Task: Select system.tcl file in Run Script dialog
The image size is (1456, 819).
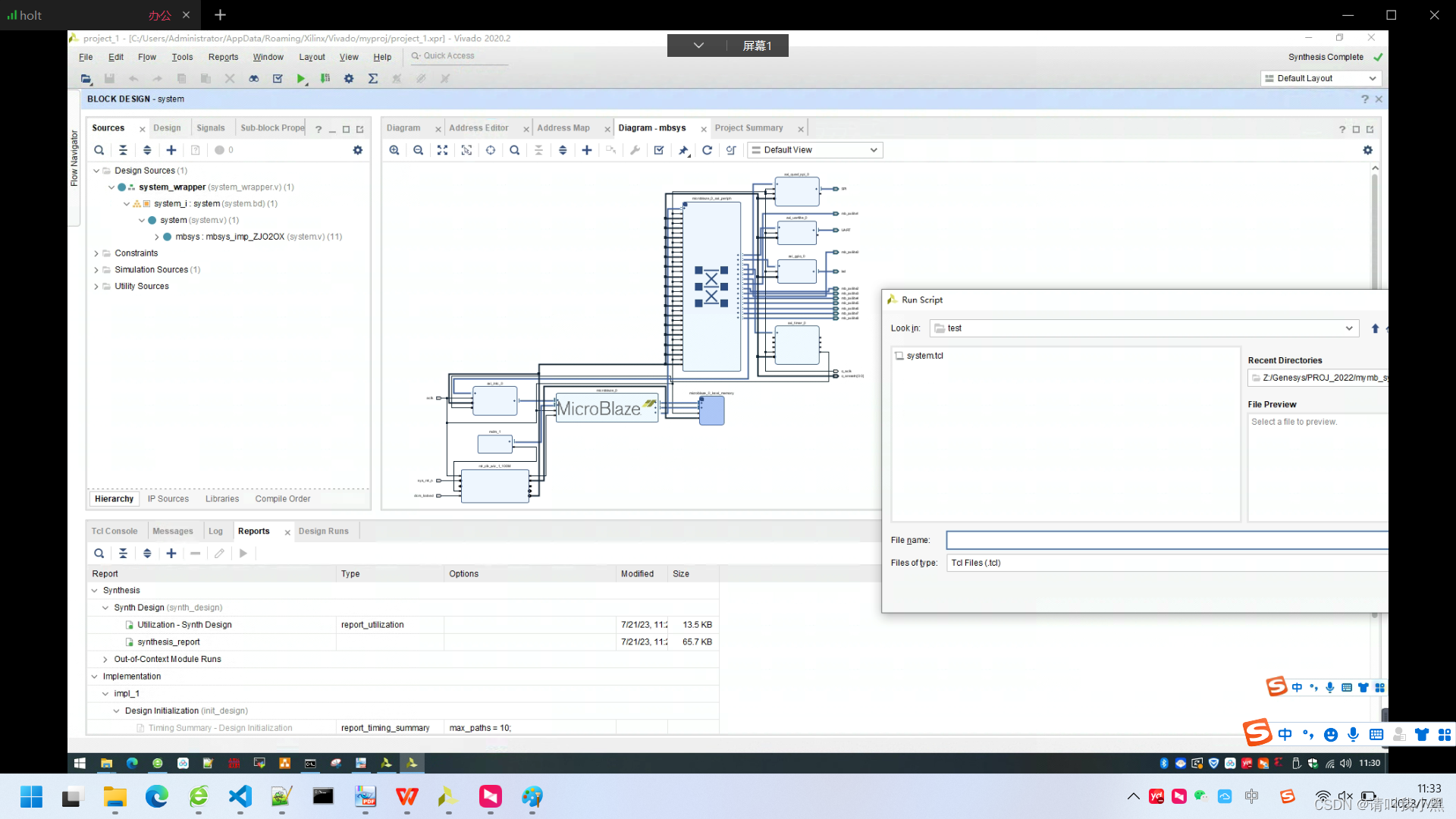Action: (x=924, y=356)
